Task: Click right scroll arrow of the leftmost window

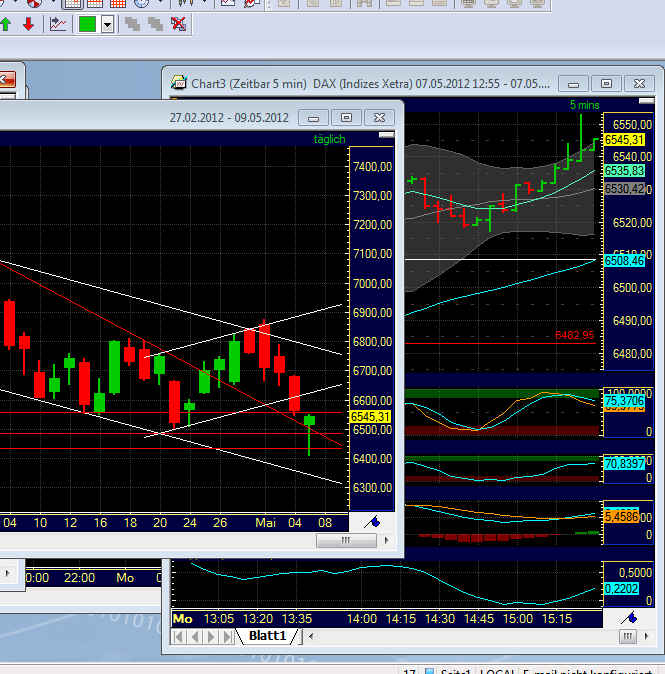Action: tap(8, 573)
